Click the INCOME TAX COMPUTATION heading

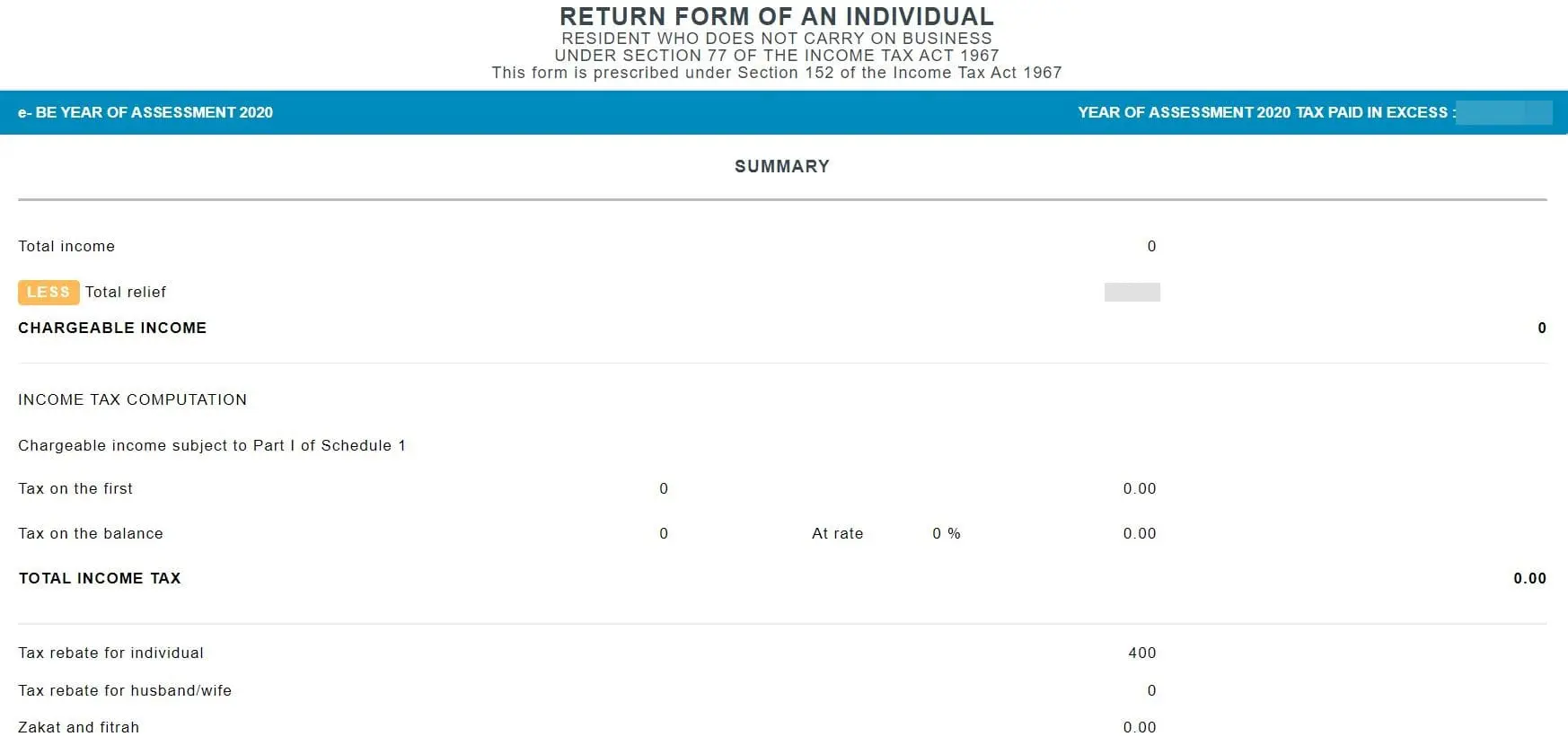132,400
